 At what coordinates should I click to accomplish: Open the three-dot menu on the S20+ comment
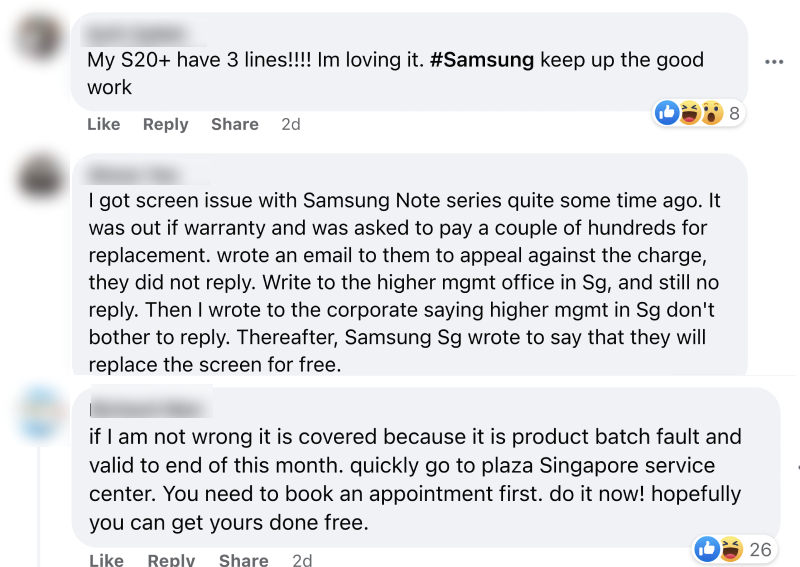tap(773, 61)
